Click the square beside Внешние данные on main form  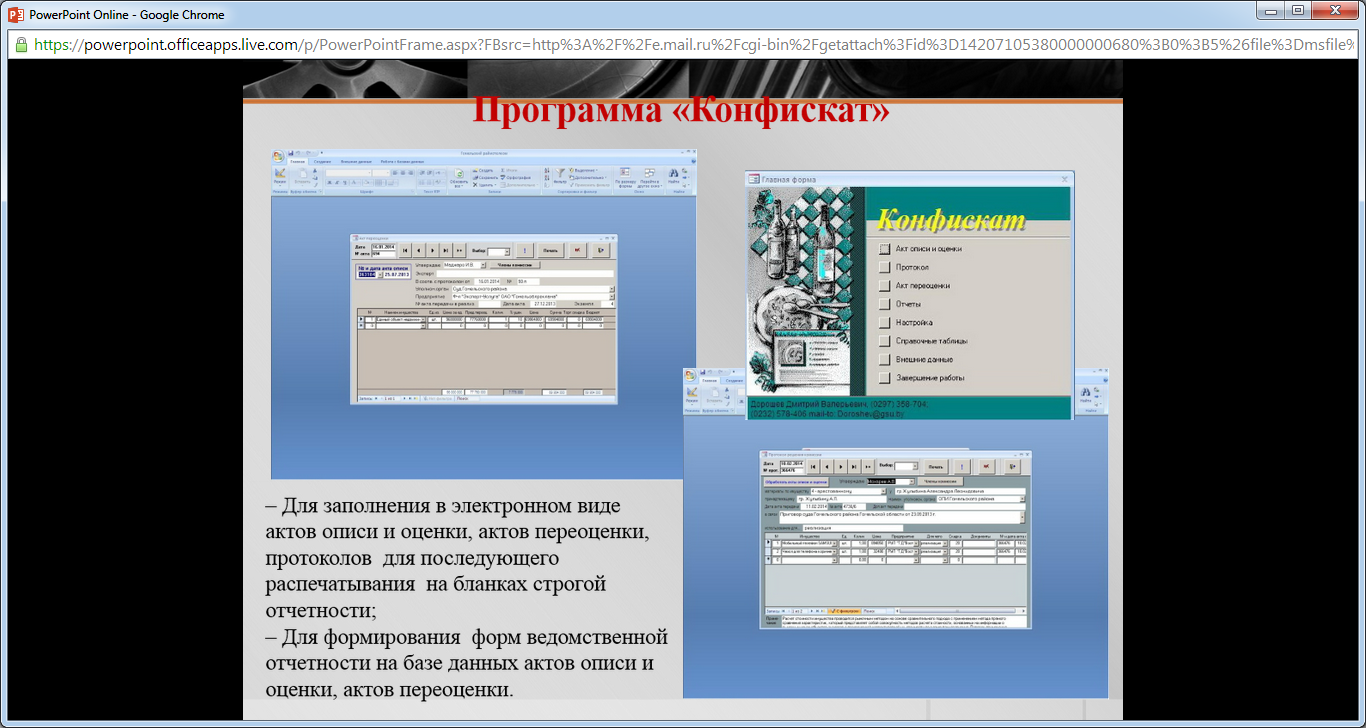[x=884, y=359]
